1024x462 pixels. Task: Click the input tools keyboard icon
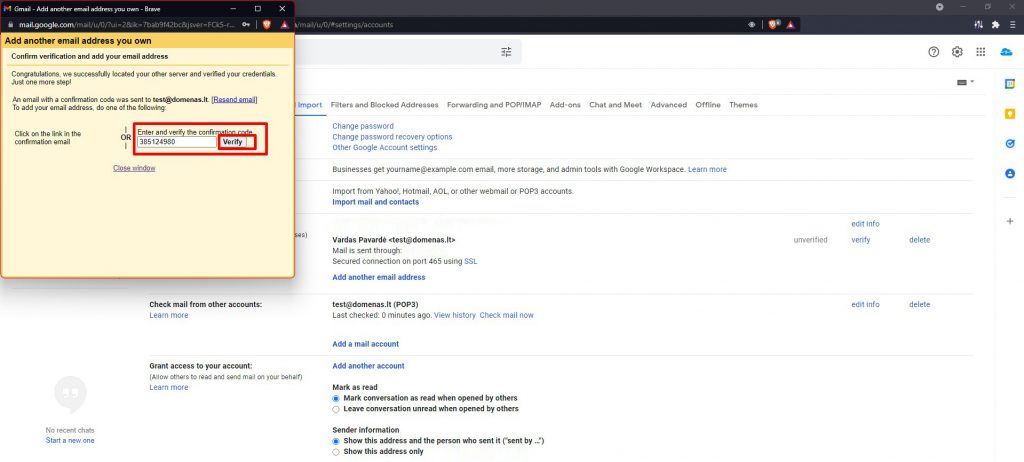click(961, 82)
